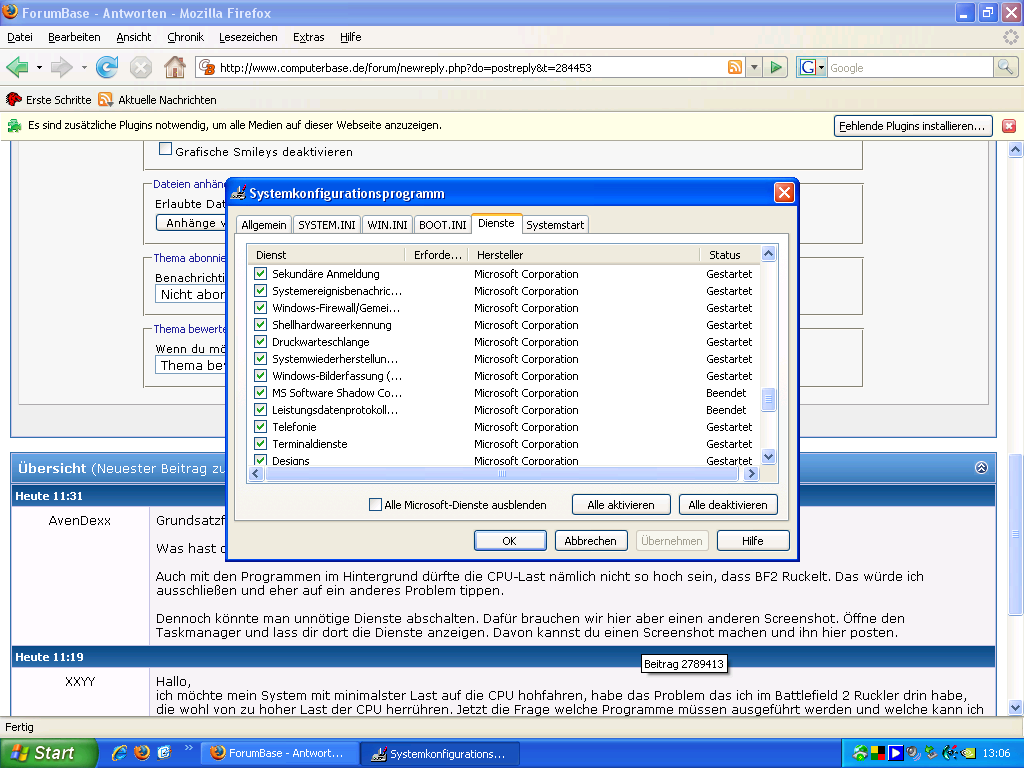Check Grafische Smileys deaktivieren
1024x768 pixels.
coord(166,150)
